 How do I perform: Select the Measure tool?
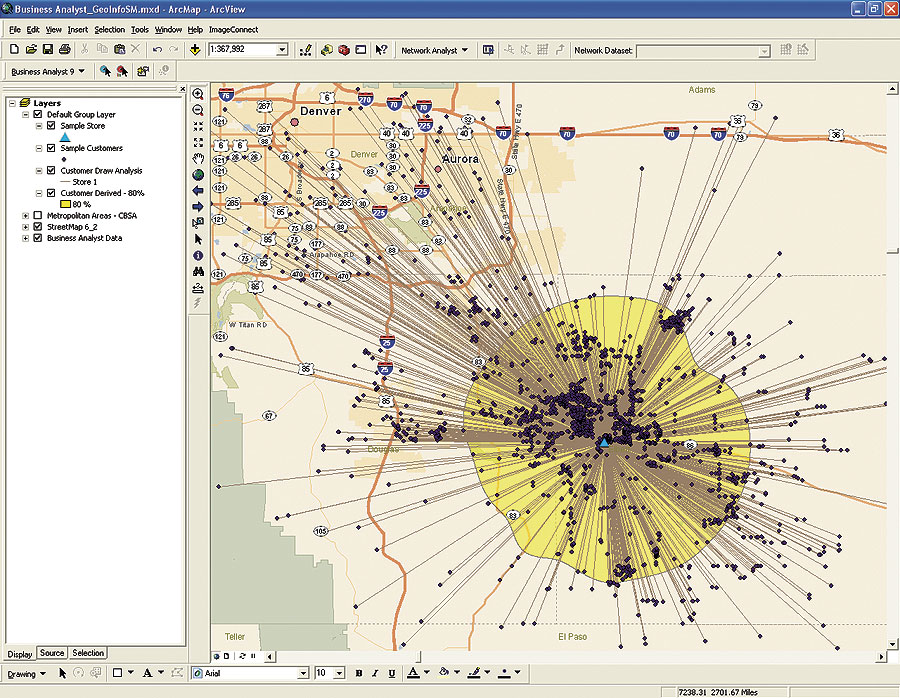click(198, 288)
